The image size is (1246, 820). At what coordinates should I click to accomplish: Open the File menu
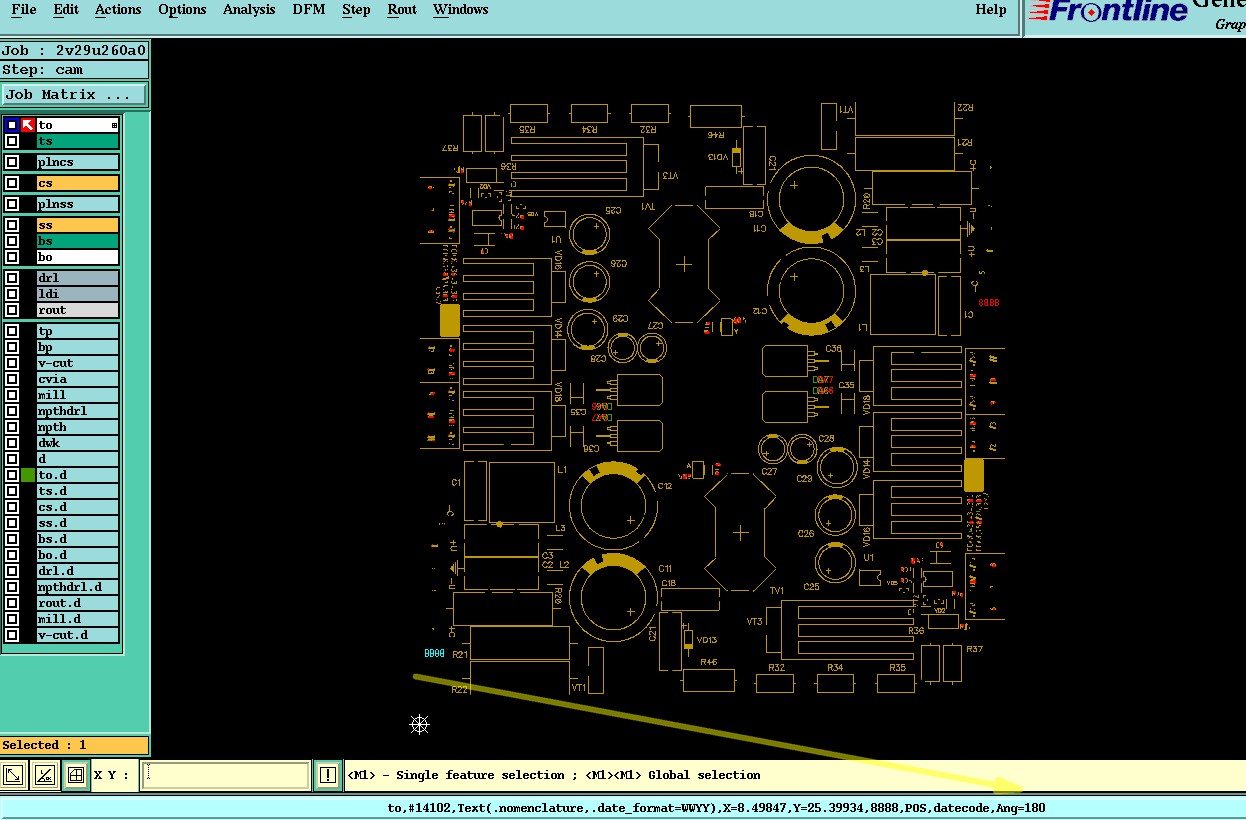pyautogui.click(x=23, y=10)
